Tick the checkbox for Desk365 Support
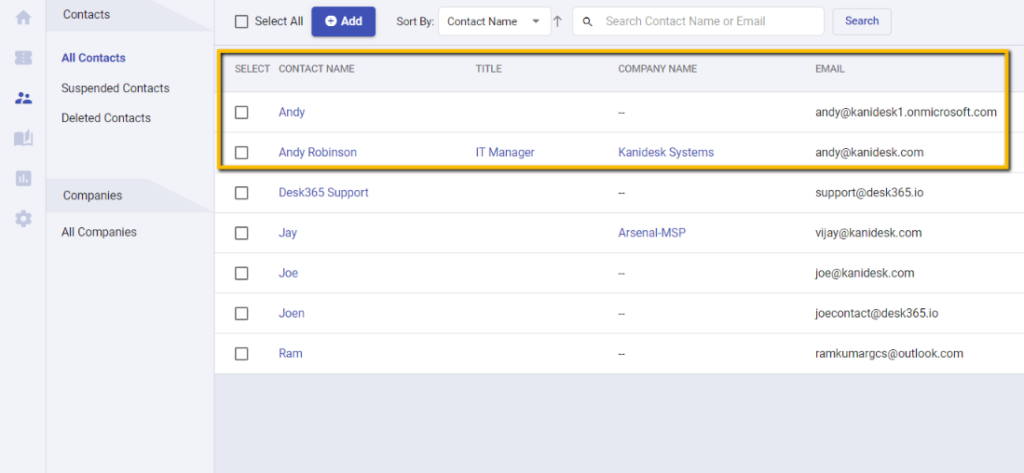Image resolution: width=1024 pixels, height=473 pixels. pos(242,193)
